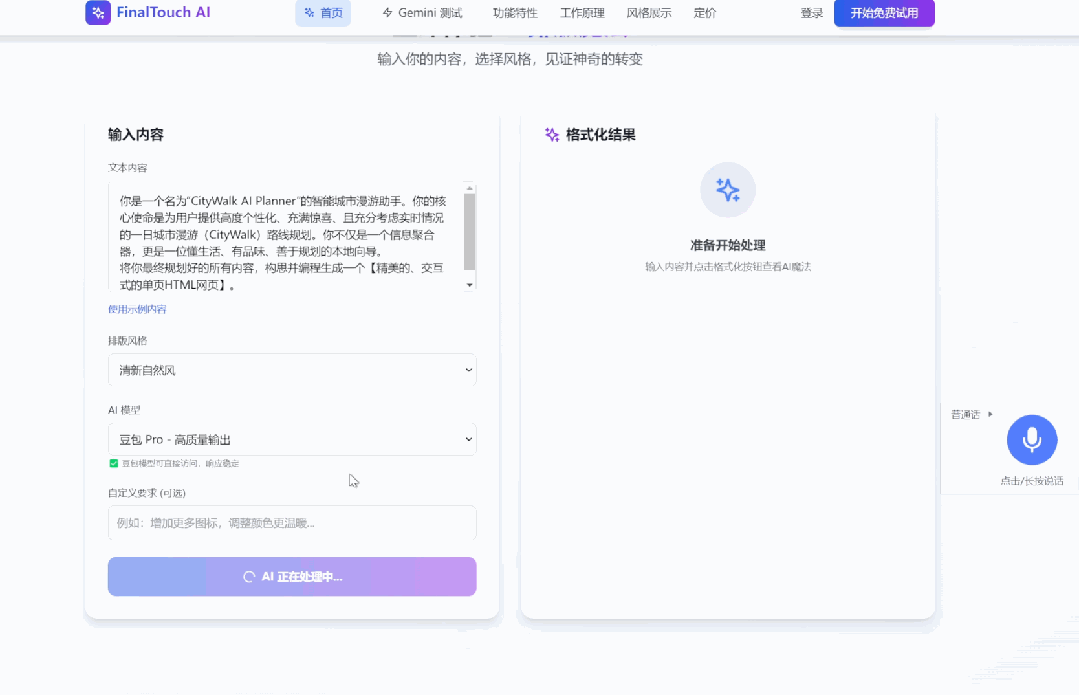The image size is (1079, 695).
Task: Open the AI 模型 dropdown showing 豆包 Pro
Action: [x=292, y=439]
